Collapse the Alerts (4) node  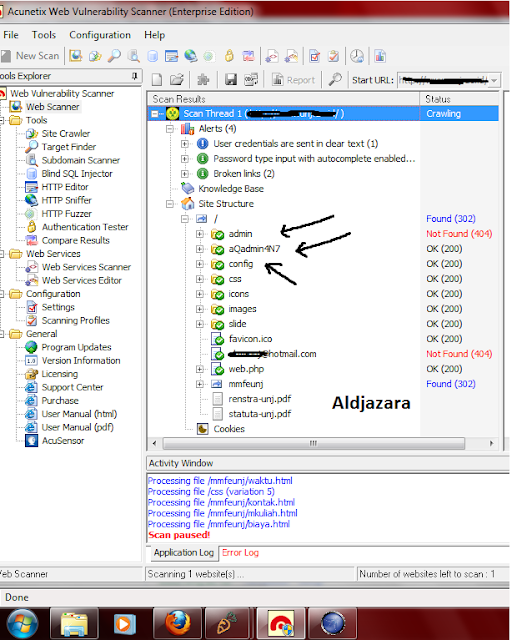point(169,129)
